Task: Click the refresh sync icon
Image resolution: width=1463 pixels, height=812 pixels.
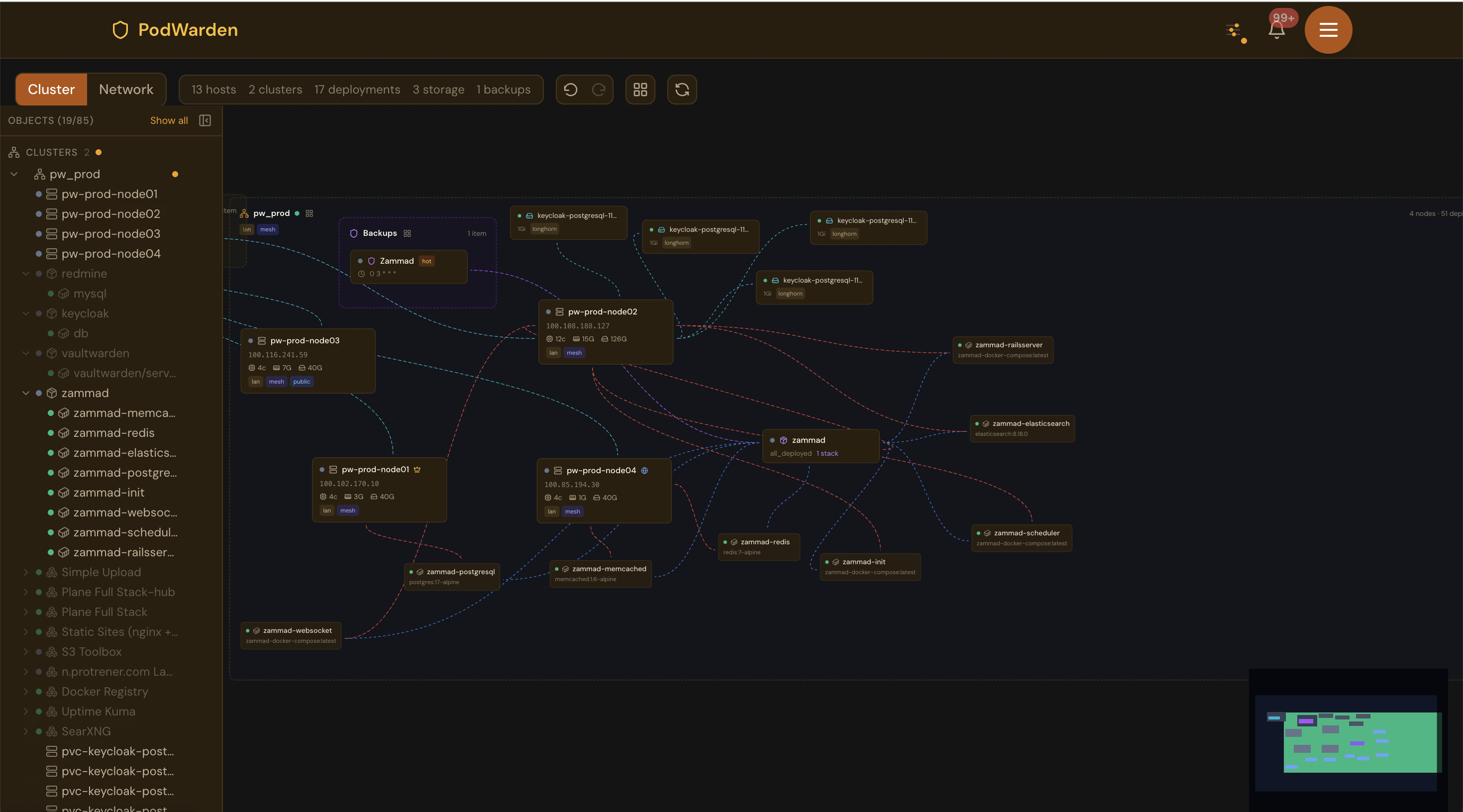Action: (682, 90)
